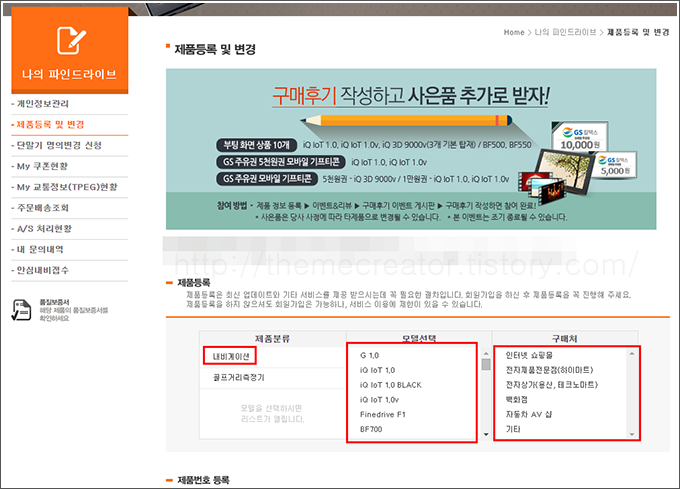Click model list scroll up arrow
Screen dimensions: 680x489
pyautogui.click(x=486, y=354)
